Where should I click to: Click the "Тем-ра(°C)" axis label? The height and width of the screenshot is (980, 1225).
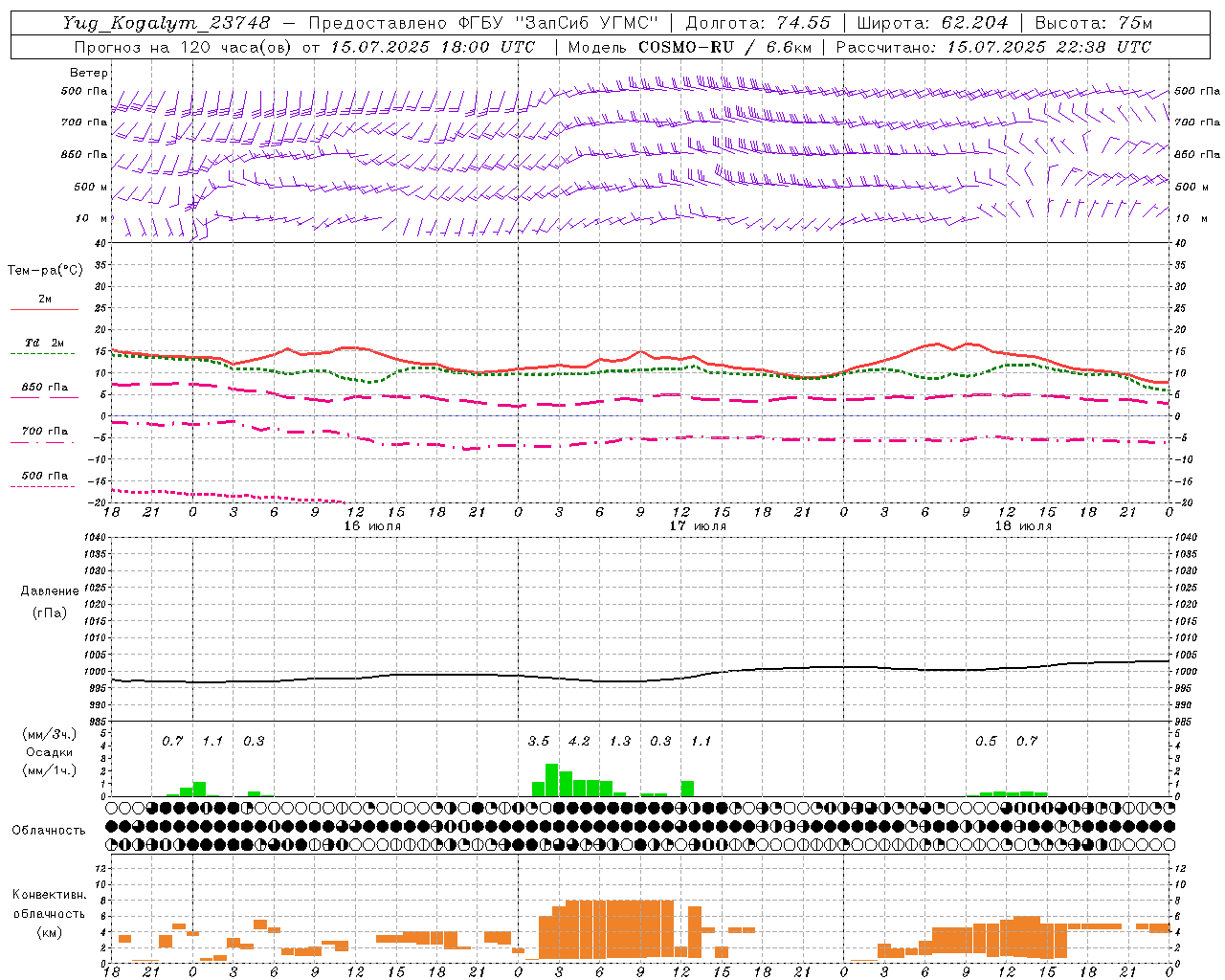(45, 271)
